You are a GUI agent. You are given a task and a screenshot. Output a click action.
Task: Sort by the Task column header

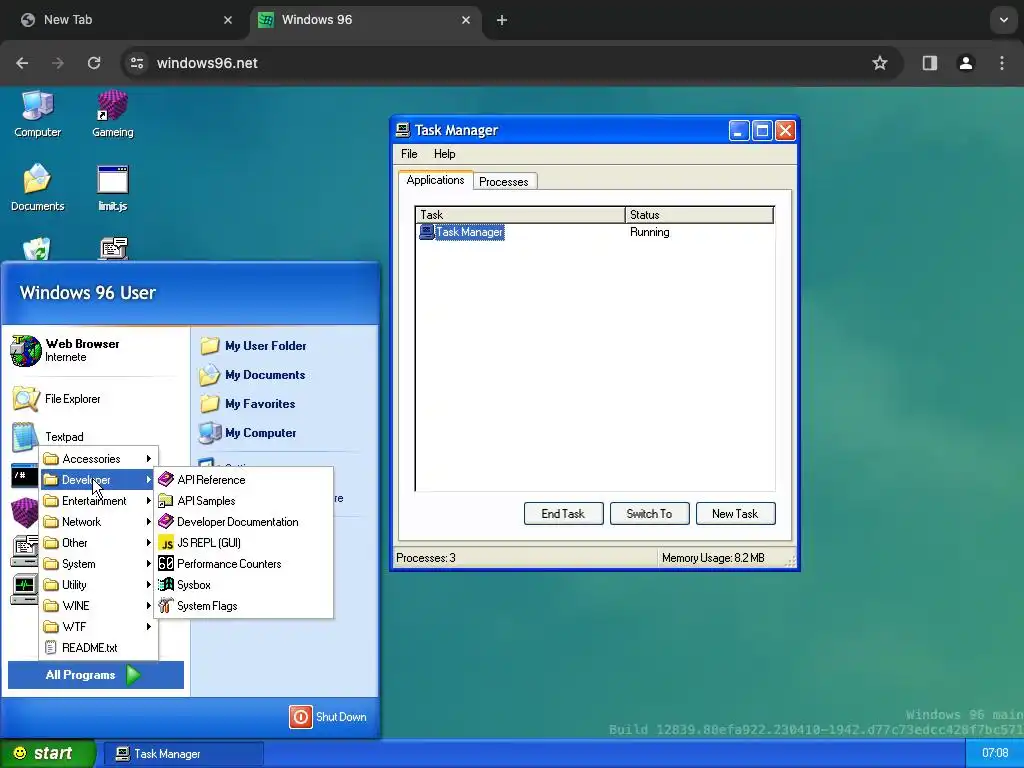click(520, 215)
